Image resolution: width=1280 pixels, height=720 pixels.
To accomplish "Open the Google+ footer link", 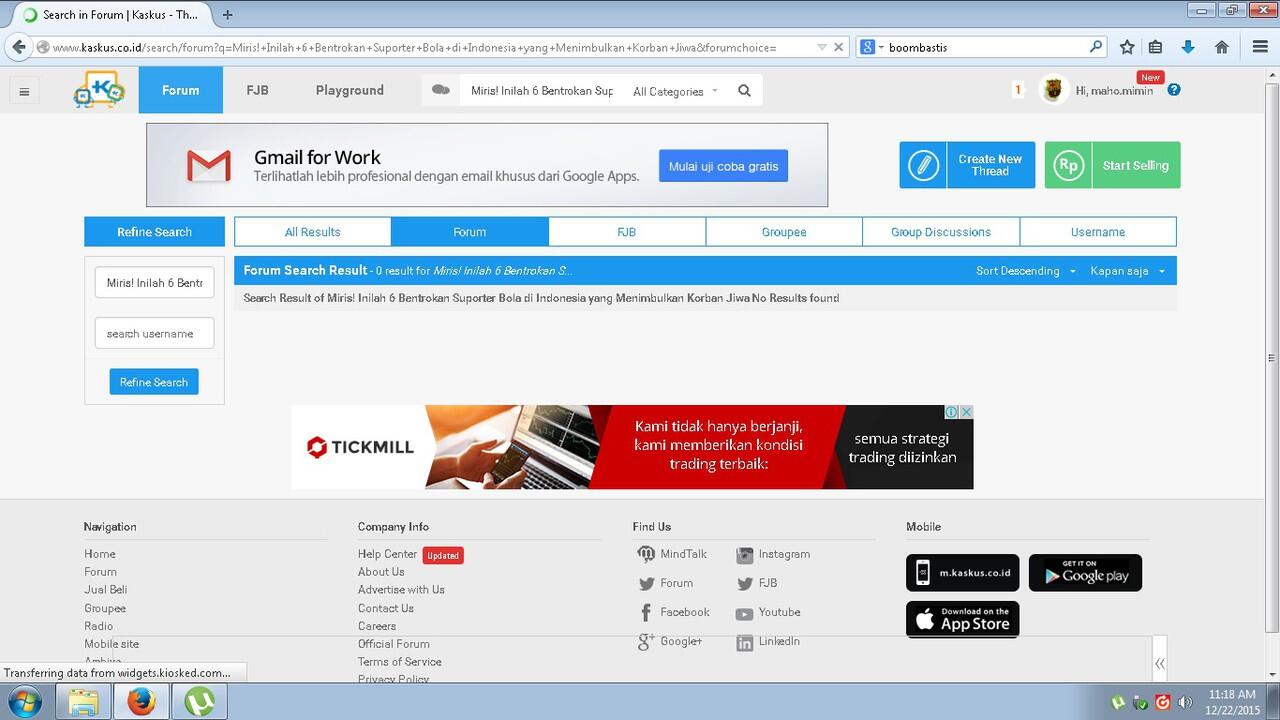I will click(670, 641).
